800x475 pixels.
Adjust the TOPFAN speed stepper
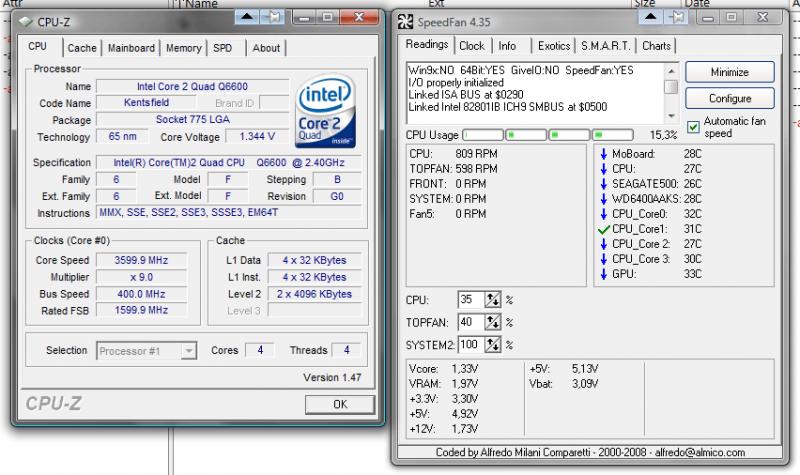pyautogui.click(x=493, y=322)
